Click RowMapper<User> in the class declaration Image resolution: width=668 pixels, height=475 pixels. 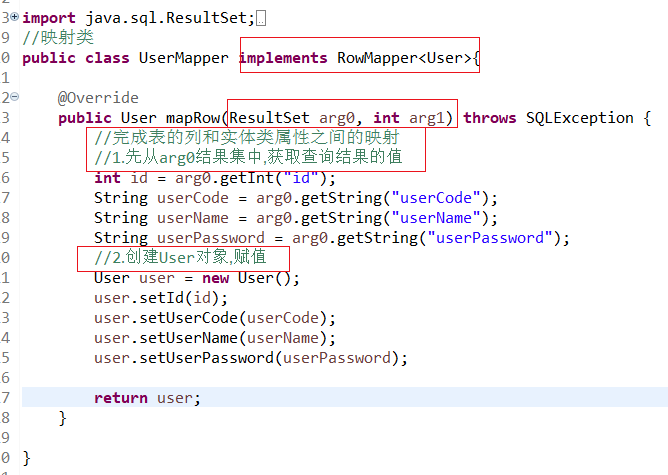(x=404, y=58)
